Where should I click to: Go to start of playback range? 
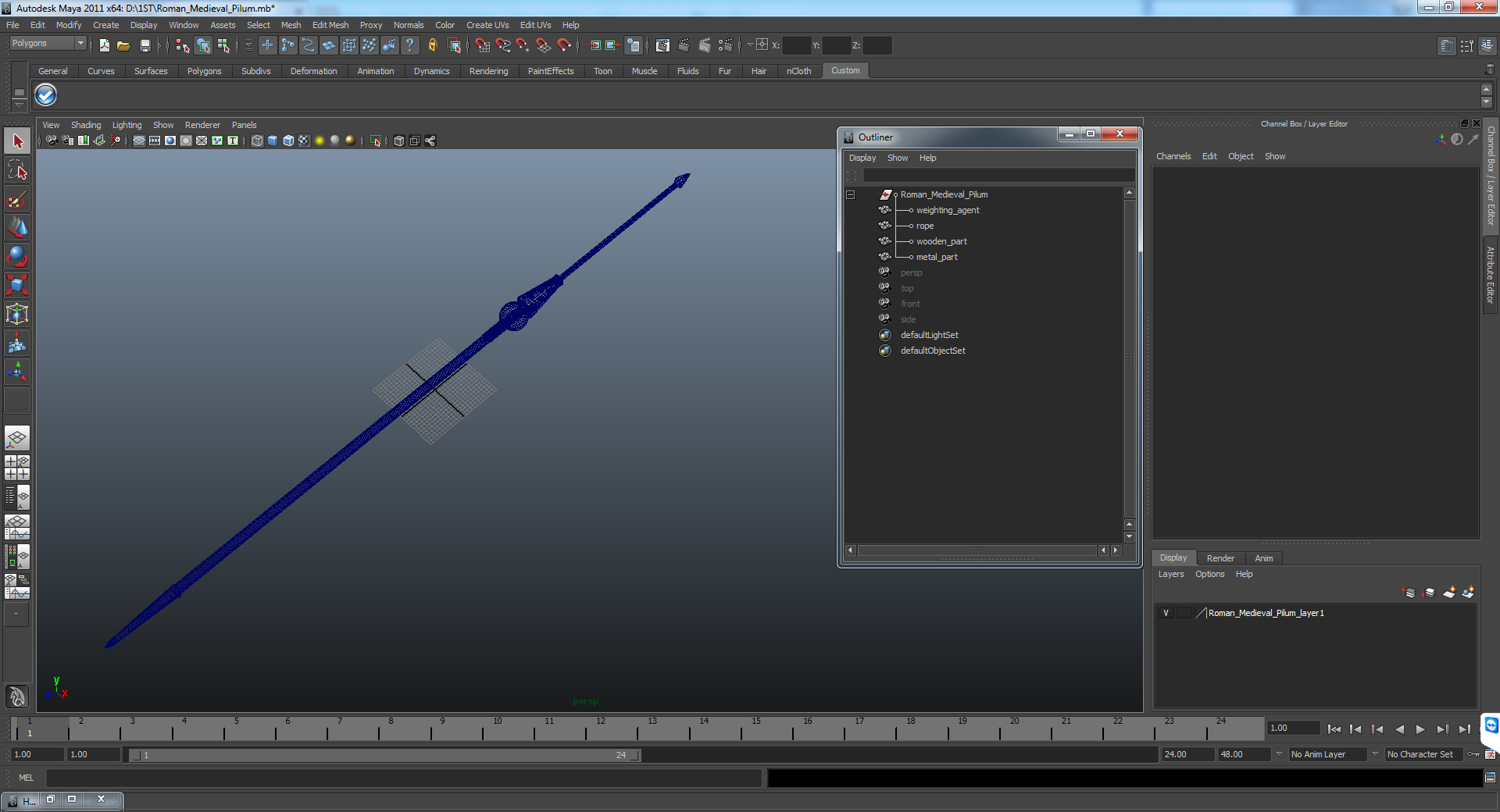[x=1334, y=729]
